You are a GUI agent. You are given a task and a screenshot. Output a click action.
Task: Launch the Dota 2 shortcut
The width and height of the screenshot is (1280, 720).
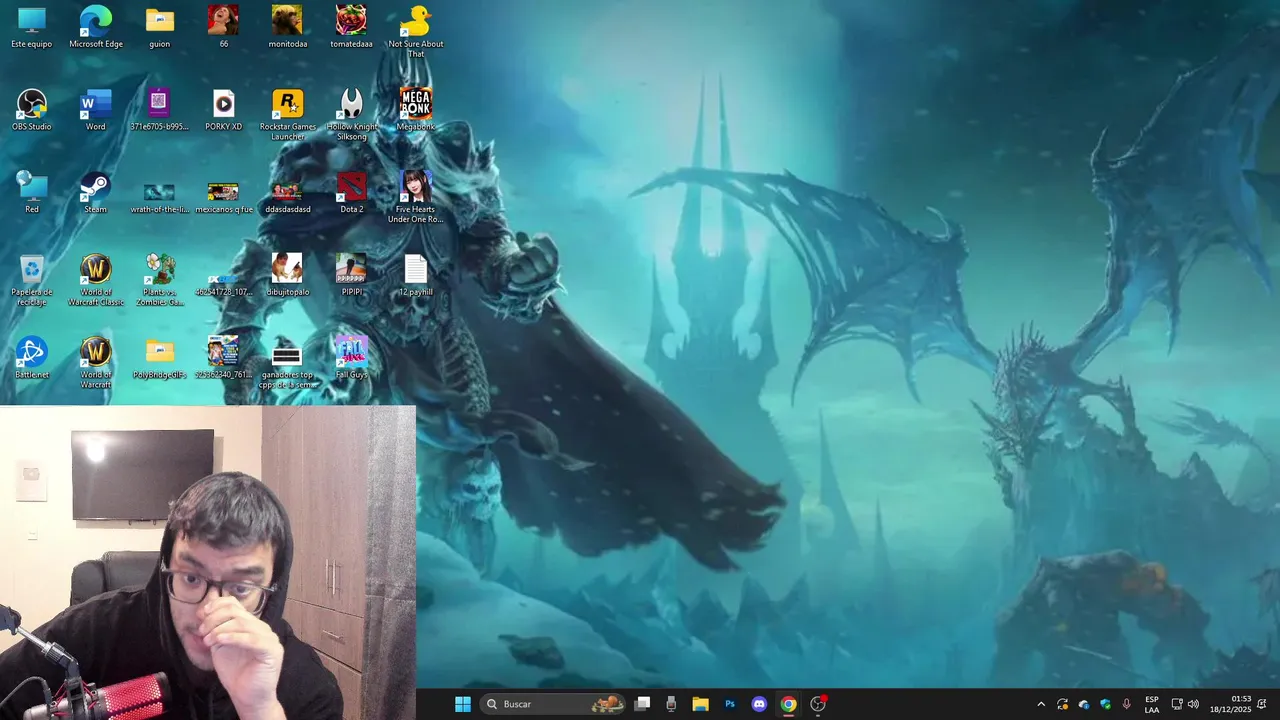(x=352, y=192)
